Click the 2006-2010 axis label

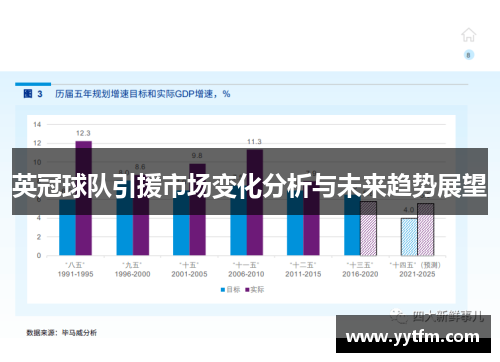246,274
